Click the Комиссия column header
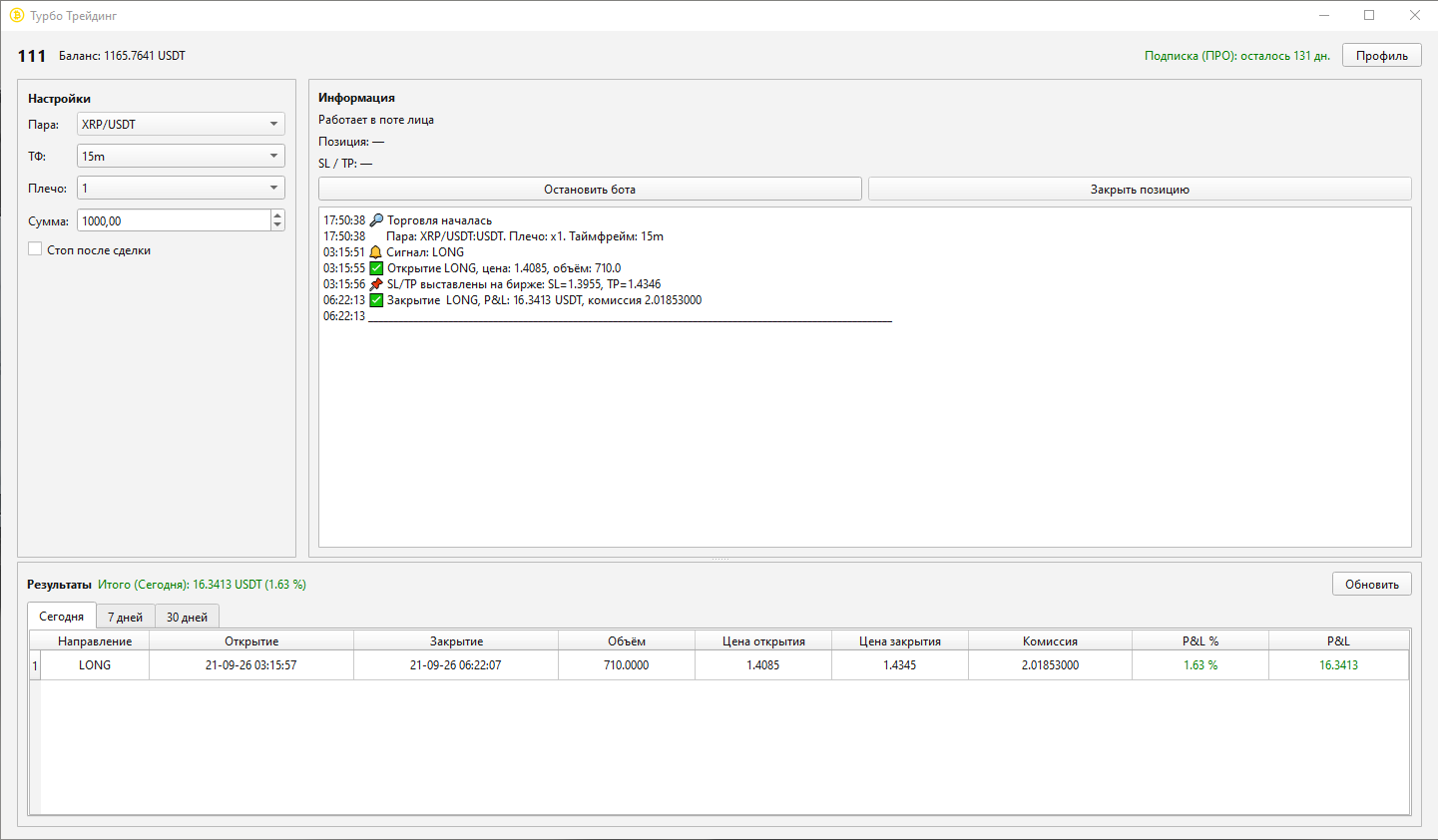 click(1050, 640)
